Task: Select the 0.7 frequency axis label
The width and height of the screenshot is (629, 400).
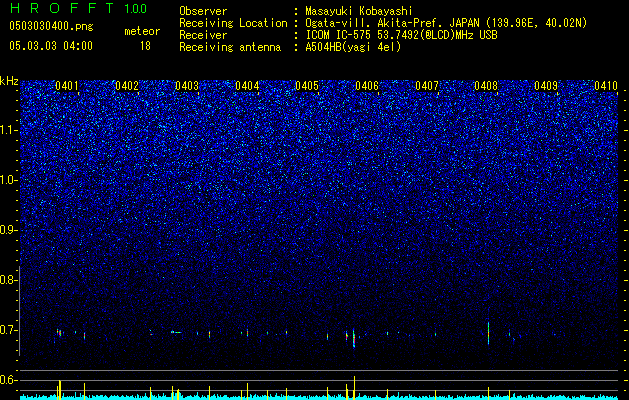Action: point(8,330)
